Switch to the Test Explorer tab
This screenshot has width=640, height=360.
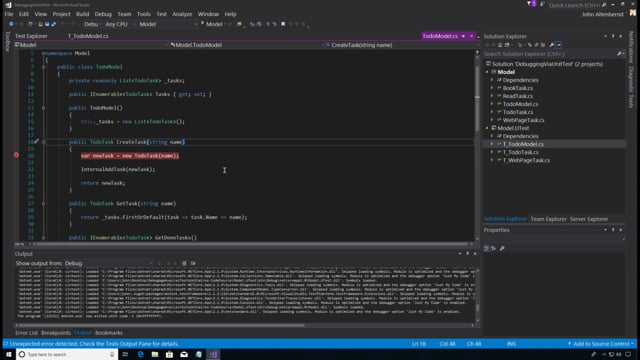pyautogui.click(x=31, y=36)
